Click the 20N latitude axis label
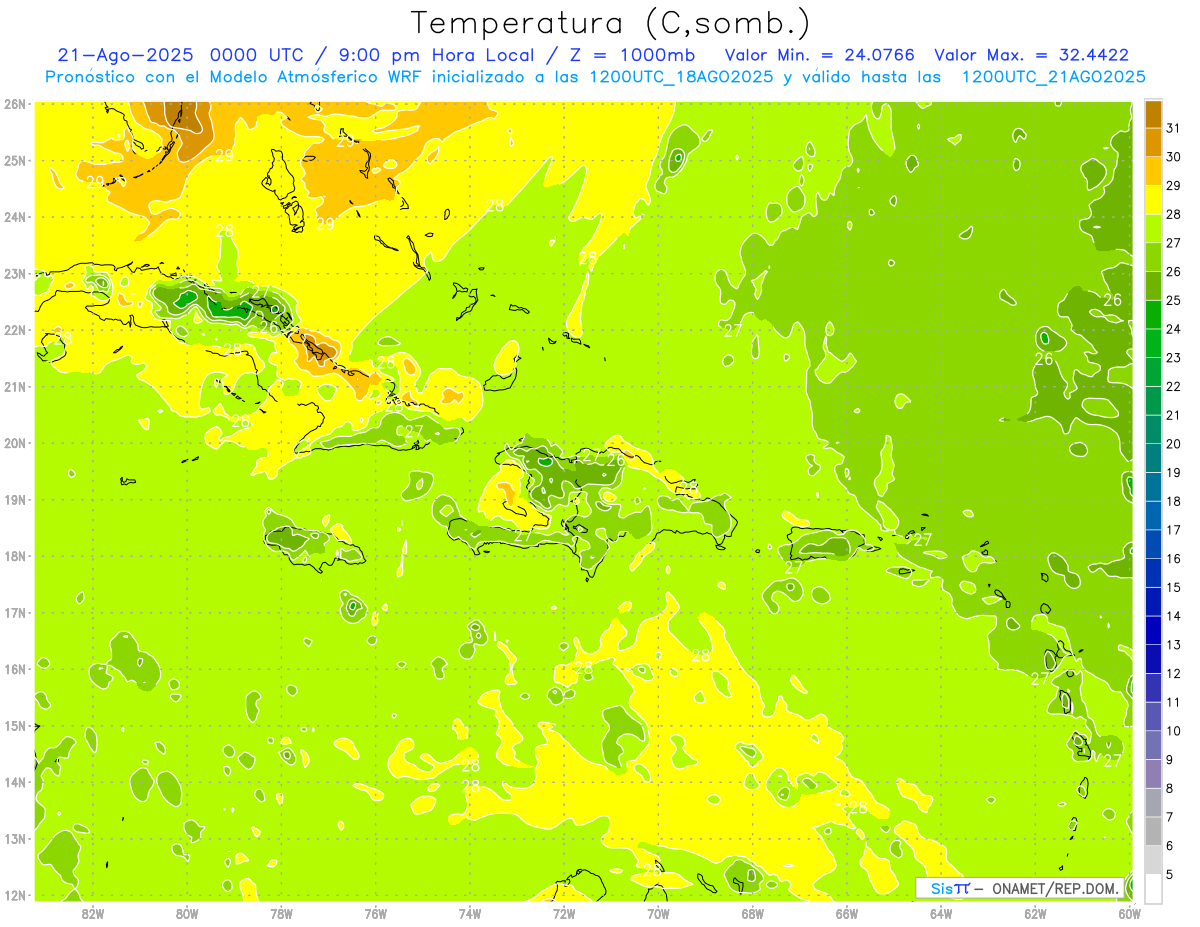Screen dimensions: 1200x927 15,443
